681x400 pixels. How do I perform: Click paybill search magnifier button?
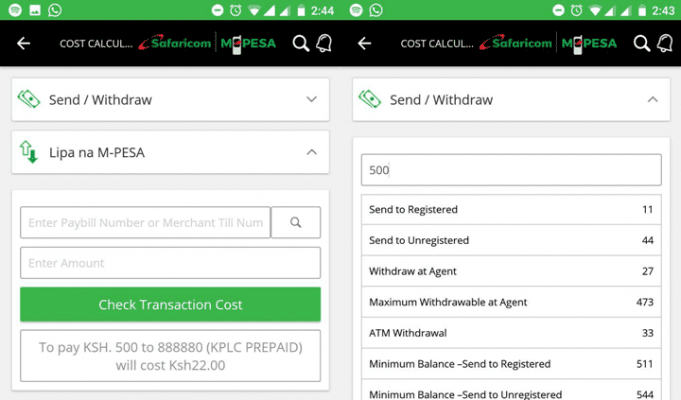click(x=296, y=222)
